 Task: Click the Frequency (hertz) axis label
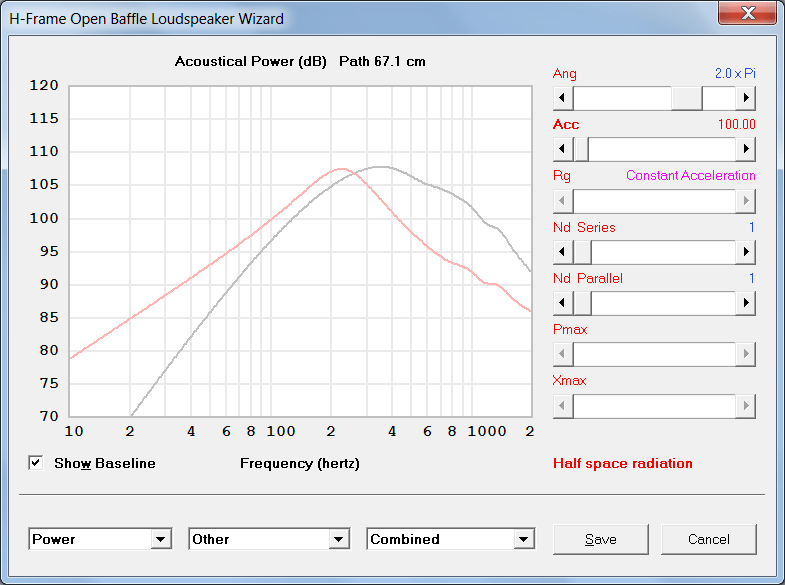(300, 463)
